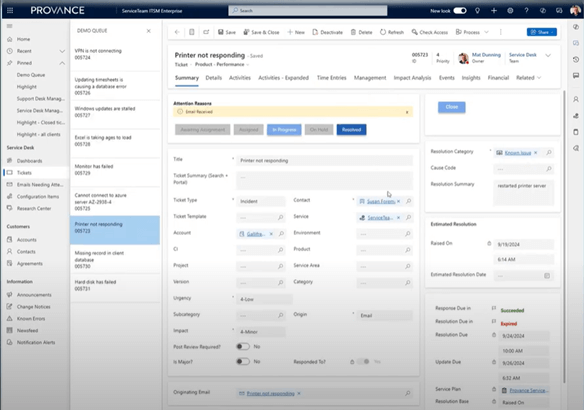584x410 pixels.
Task: Open the Related tab dropdown
Action: click(x=529, y=78)
